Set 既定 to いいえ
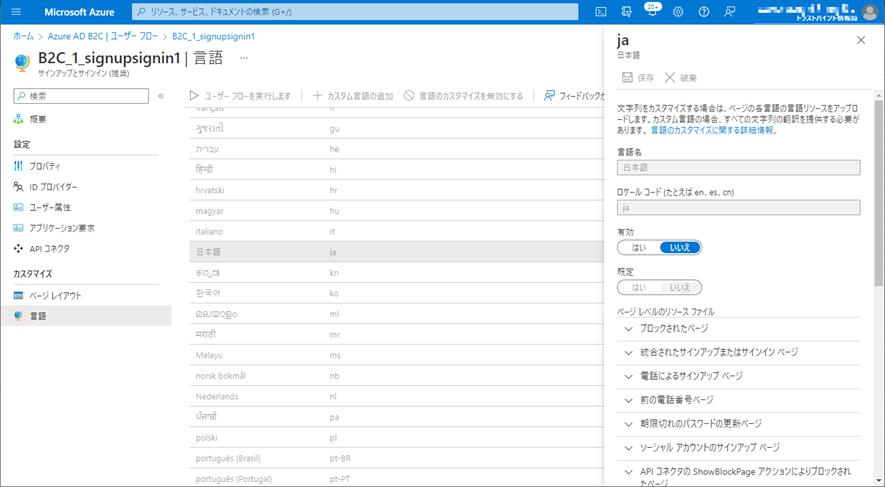This screenshot has height=487, width=885. coord(680,288)
